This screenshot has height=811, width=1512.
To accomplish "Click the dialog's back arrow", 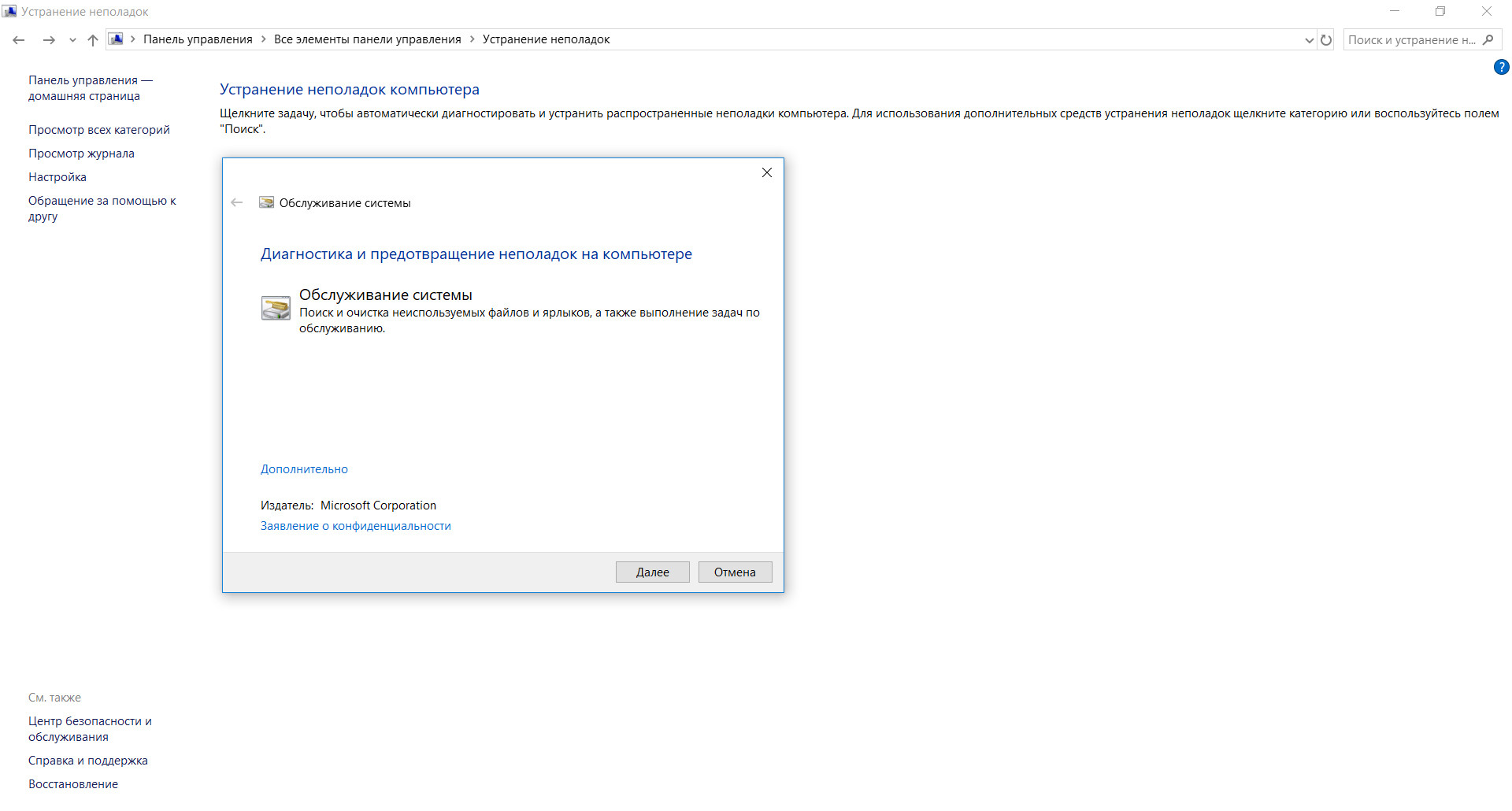I will [x=237, y=203].
